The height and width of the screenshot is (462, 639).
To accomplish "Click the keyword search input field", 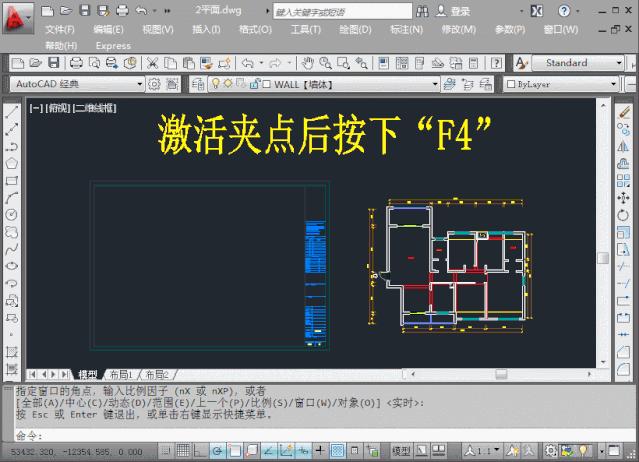I will pyautogui.click(x=342, y=11).
